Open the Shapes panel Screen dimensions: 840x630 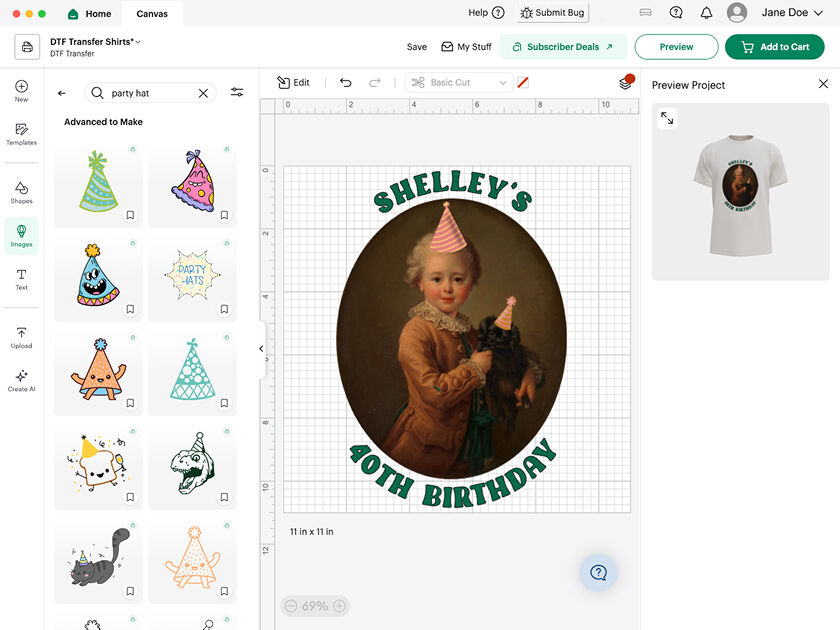coord(21,192)
